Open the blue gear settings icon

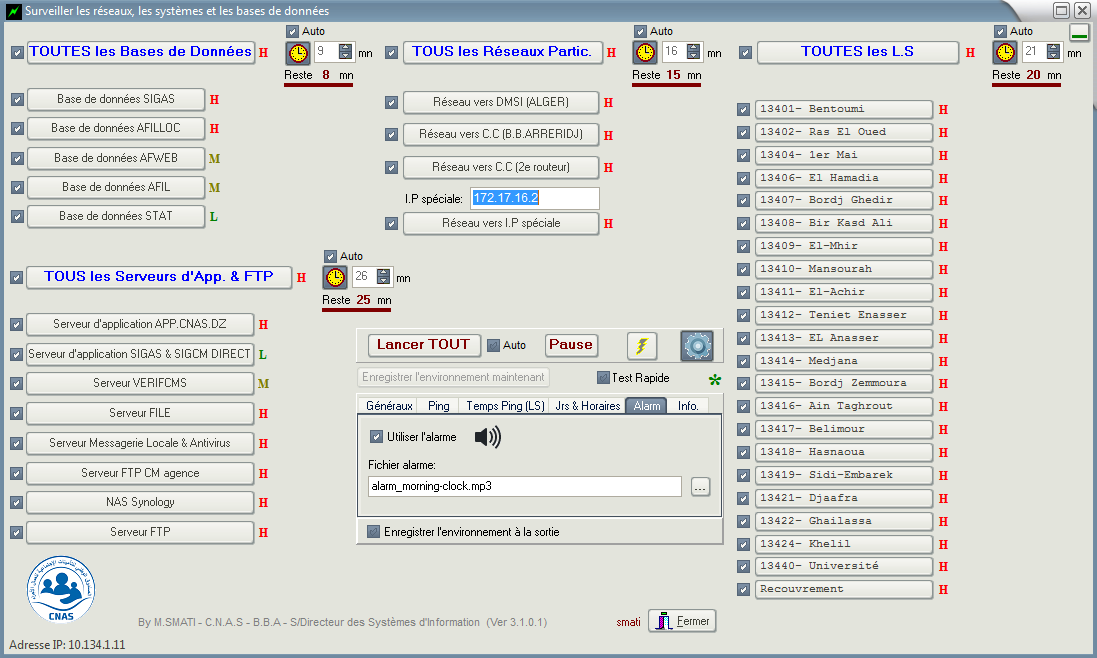(697, 345)
